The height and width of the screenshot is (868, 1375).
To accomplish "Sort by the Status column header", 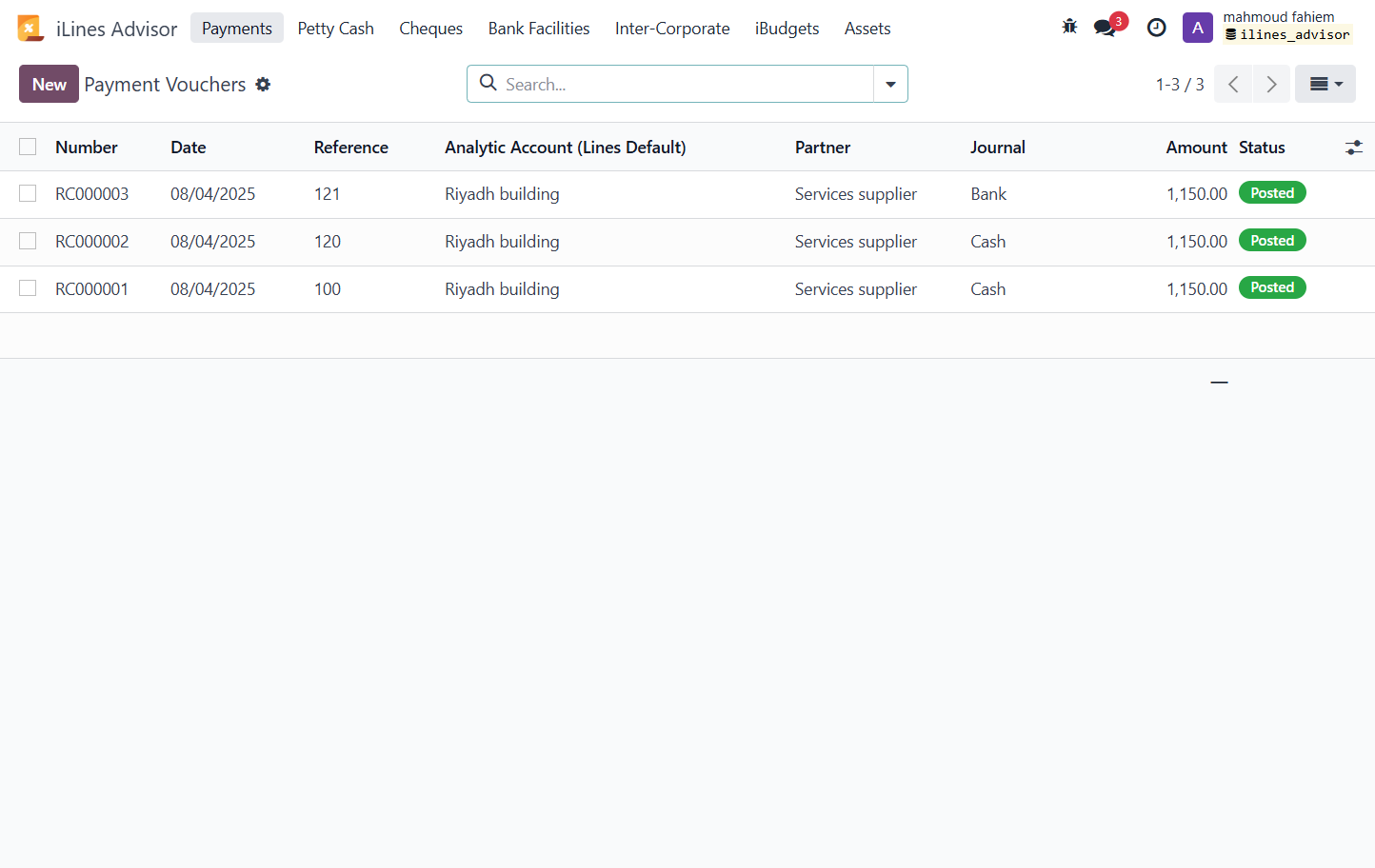I will point(1262,148).
